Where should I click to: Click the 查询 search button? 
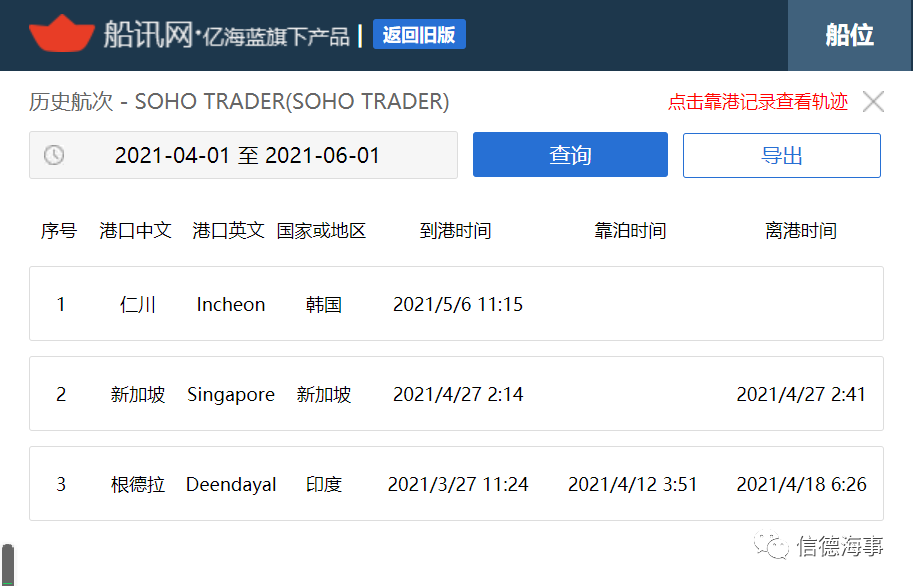pos(570,154)
